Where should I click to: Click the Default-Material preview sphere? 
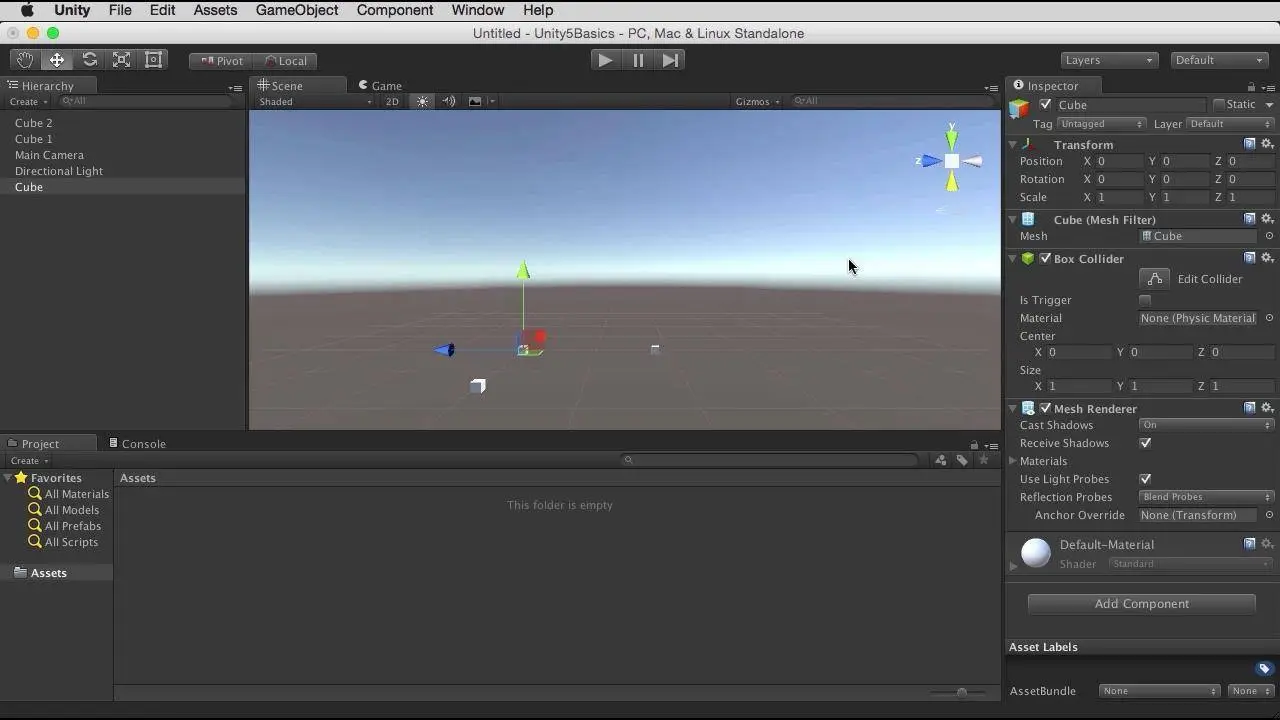pyautogui.click(x=1036, y=552)
